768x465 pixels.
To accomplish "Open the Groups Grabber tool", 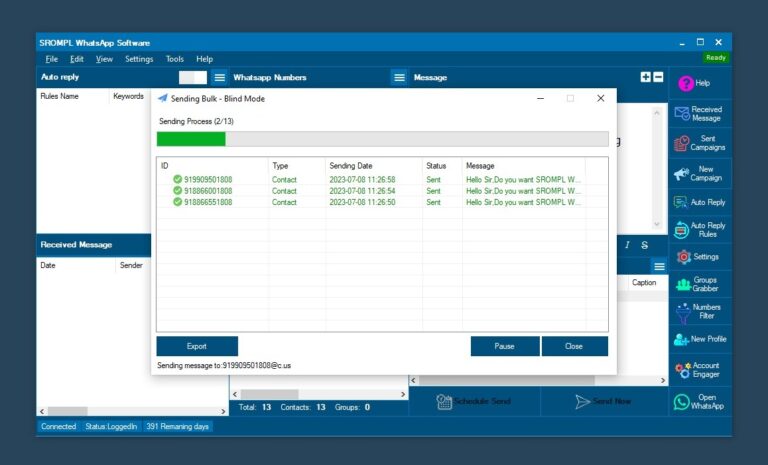I will click(x=683, y=284).
